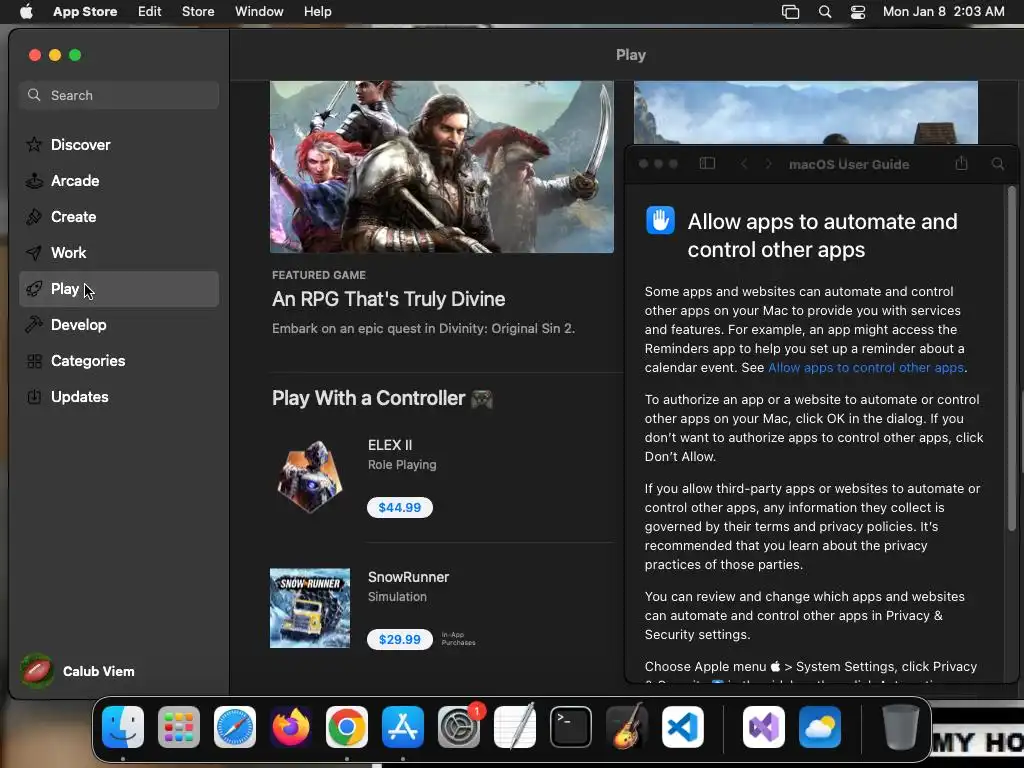Open GarageBand from the Dock
Viewport: 1024px width, 768px height.
click(x=627, y=727)
